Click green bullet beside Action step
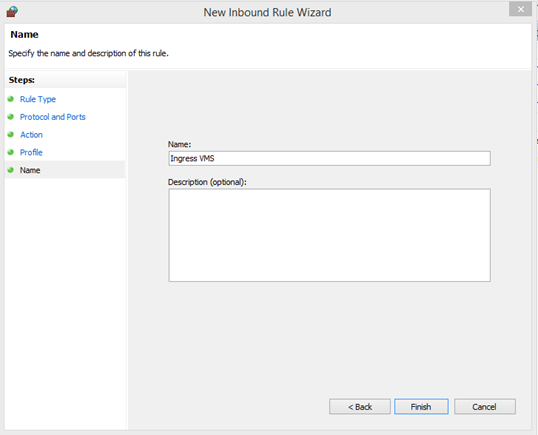This screenshot has width=538, height=435. (x=11, y=134)
